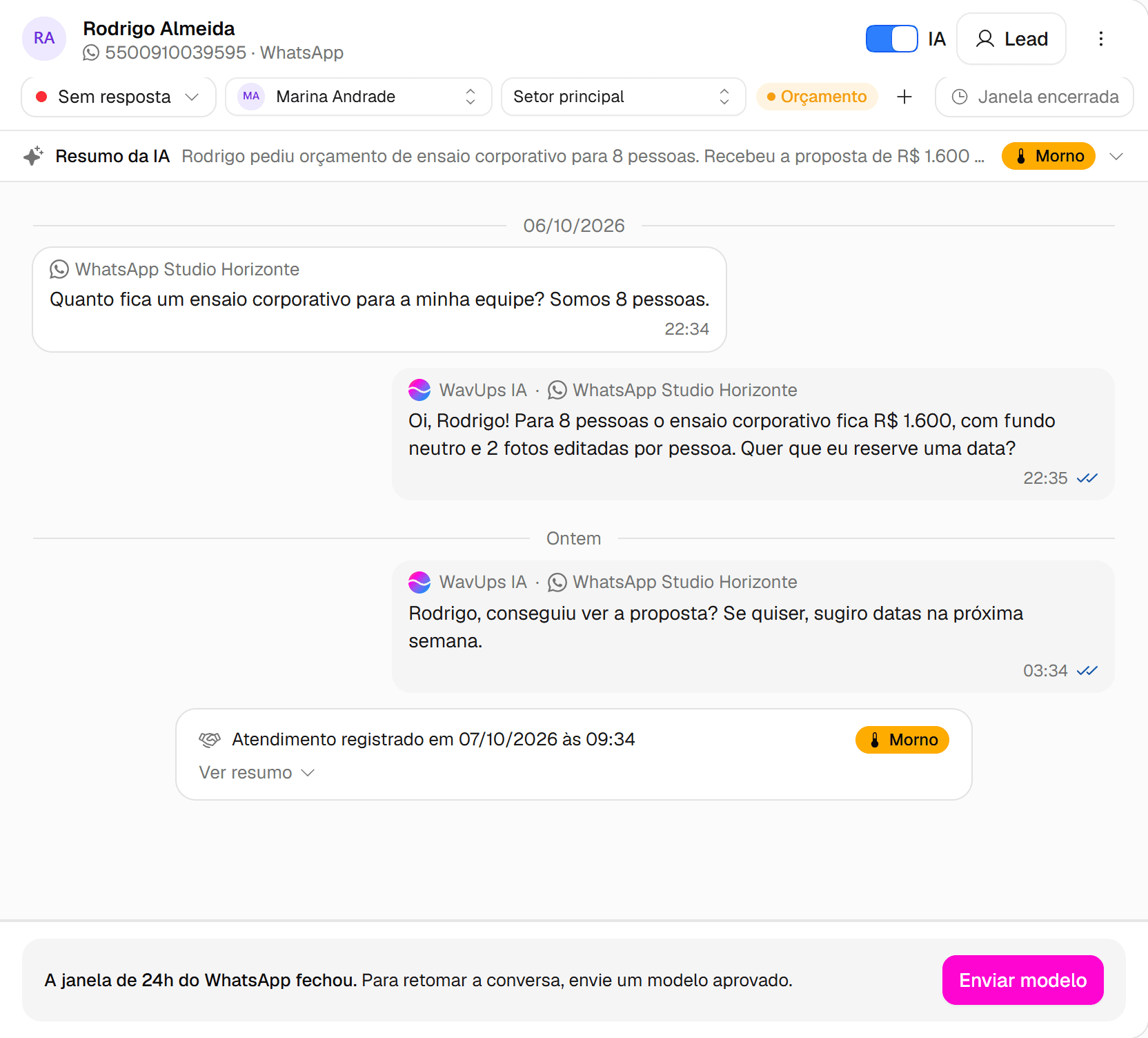
Task: Click the Lead button
Action: 1011,39
